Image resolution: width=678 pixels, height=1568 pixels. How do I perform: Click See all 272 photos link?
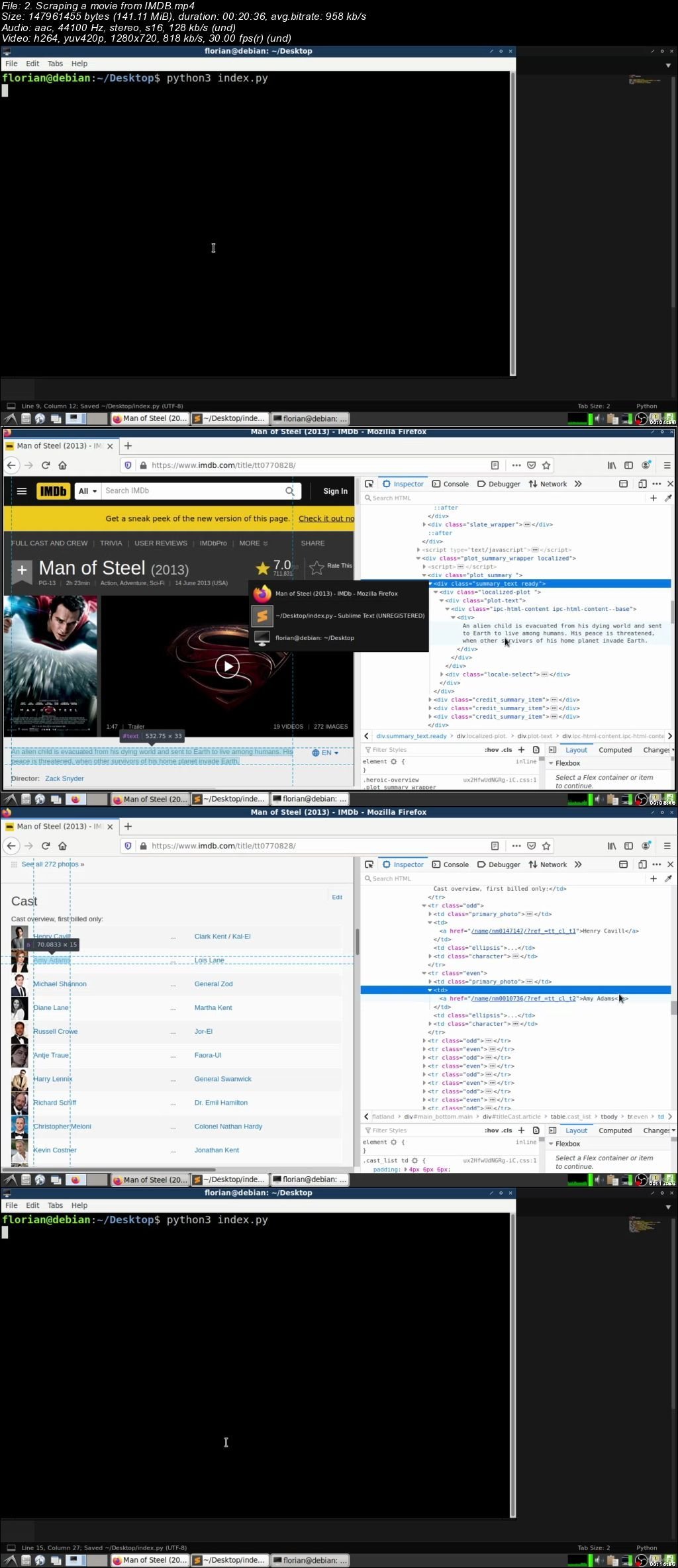coord(53,864)
